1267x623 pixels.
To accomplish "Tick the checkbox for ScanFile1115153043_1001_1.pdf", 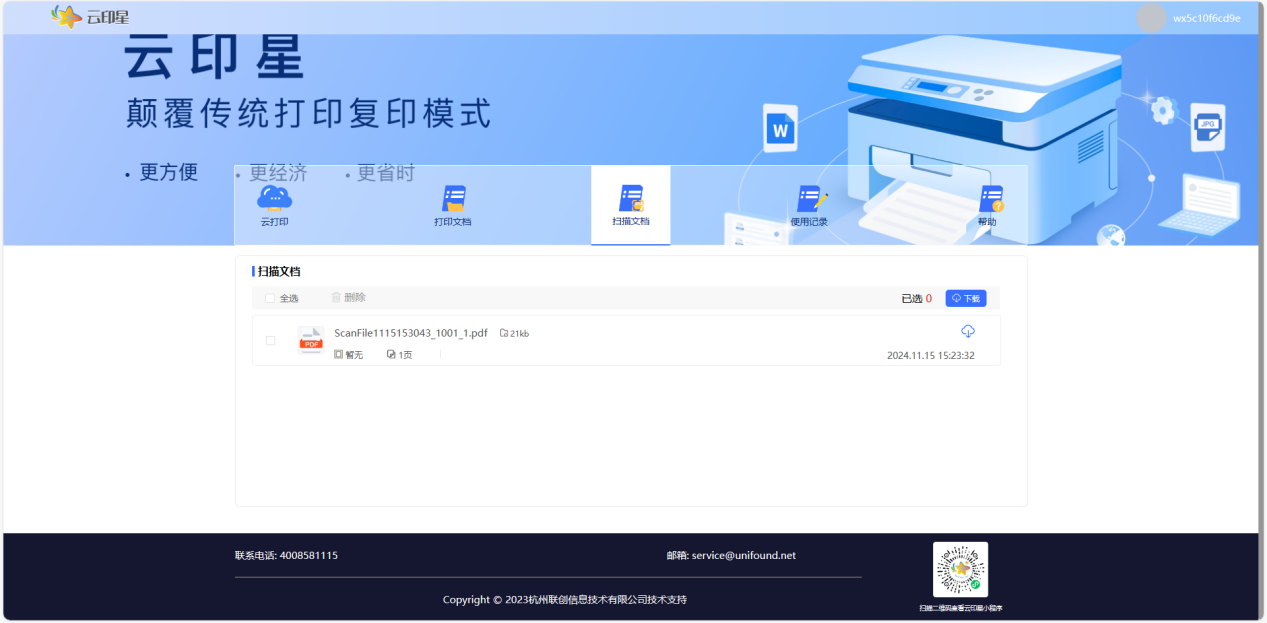I will 270,341.
